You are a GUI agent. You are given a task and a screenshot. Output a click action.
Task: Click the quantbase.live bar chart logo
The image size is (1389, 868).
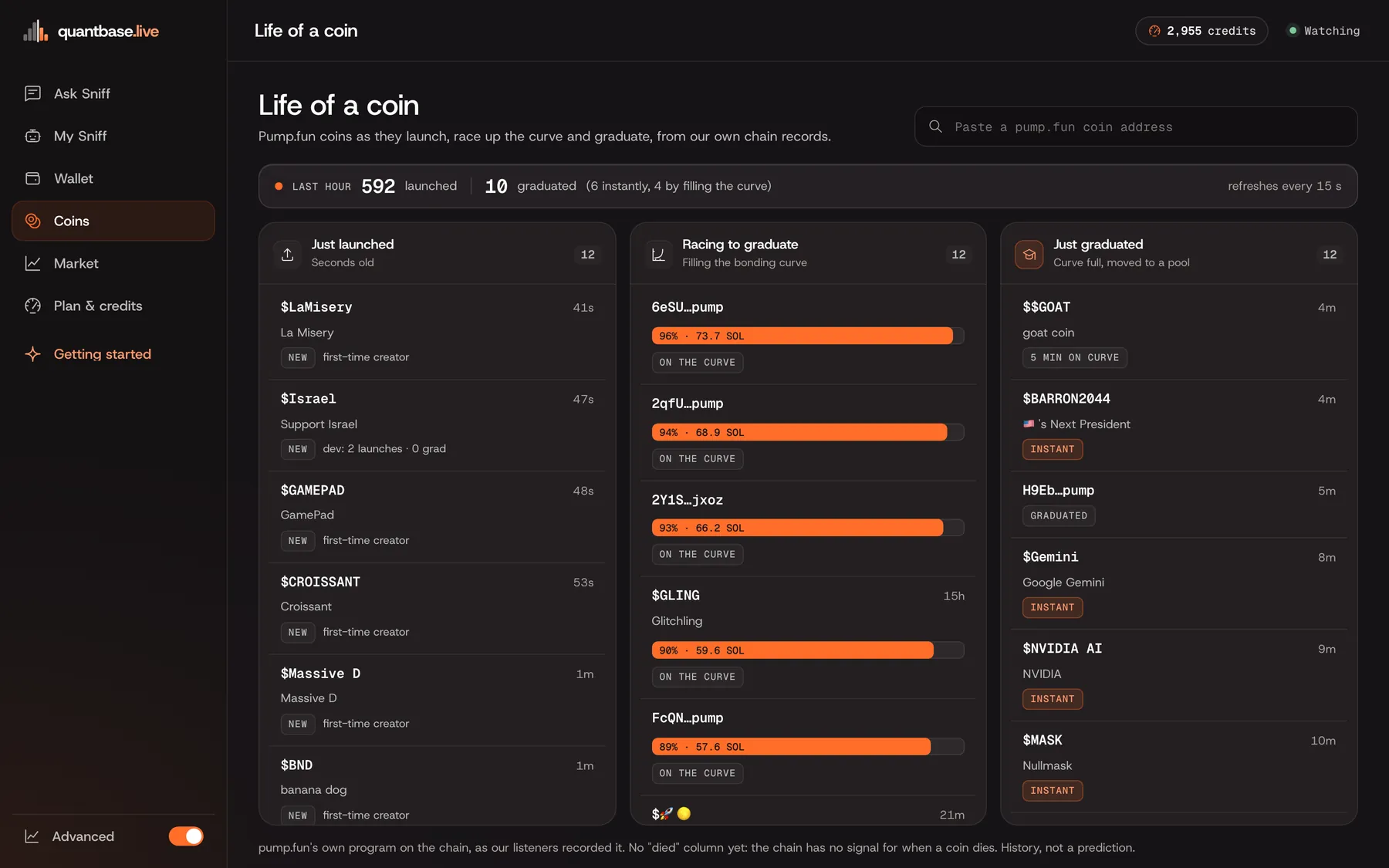(x=35, y=31)
